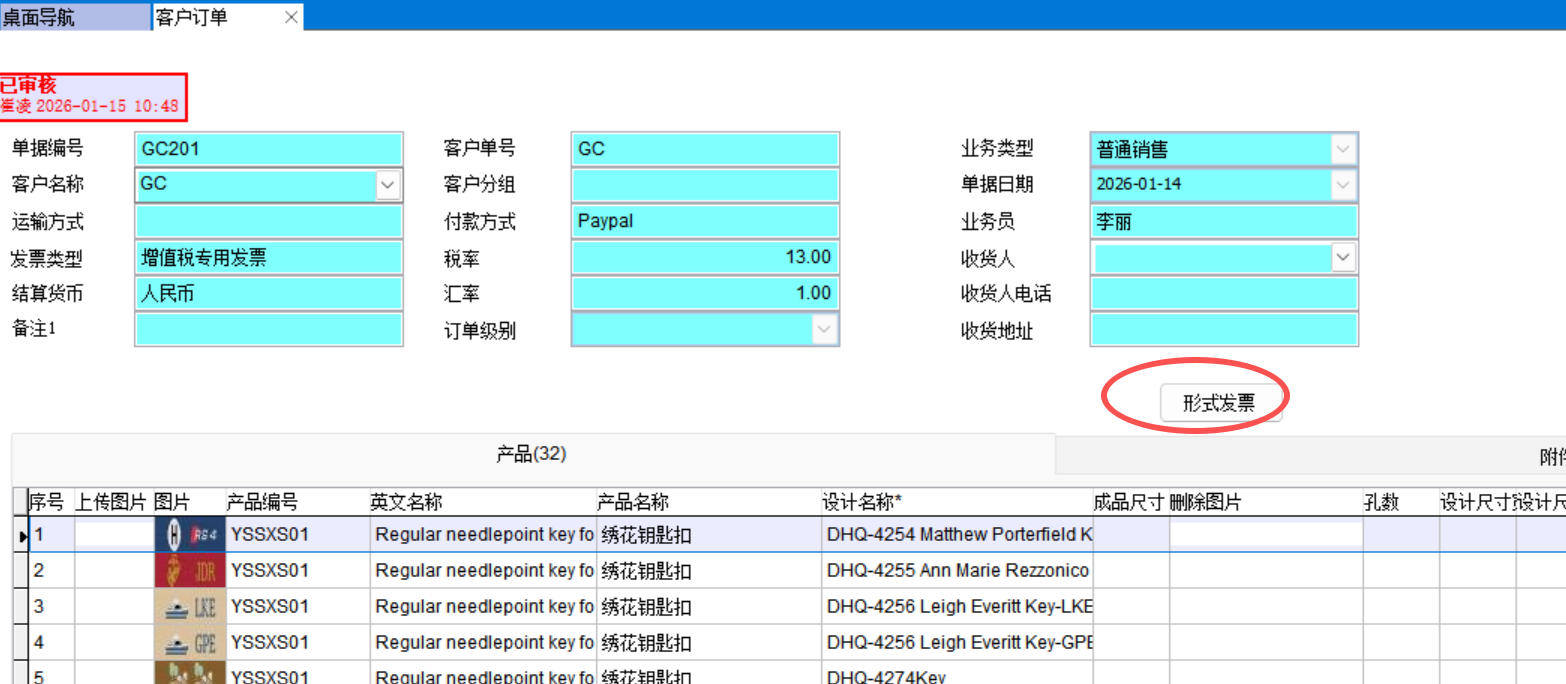
Task: Open the 单据日期 date dropdown
Action: tap(1342, 185)
